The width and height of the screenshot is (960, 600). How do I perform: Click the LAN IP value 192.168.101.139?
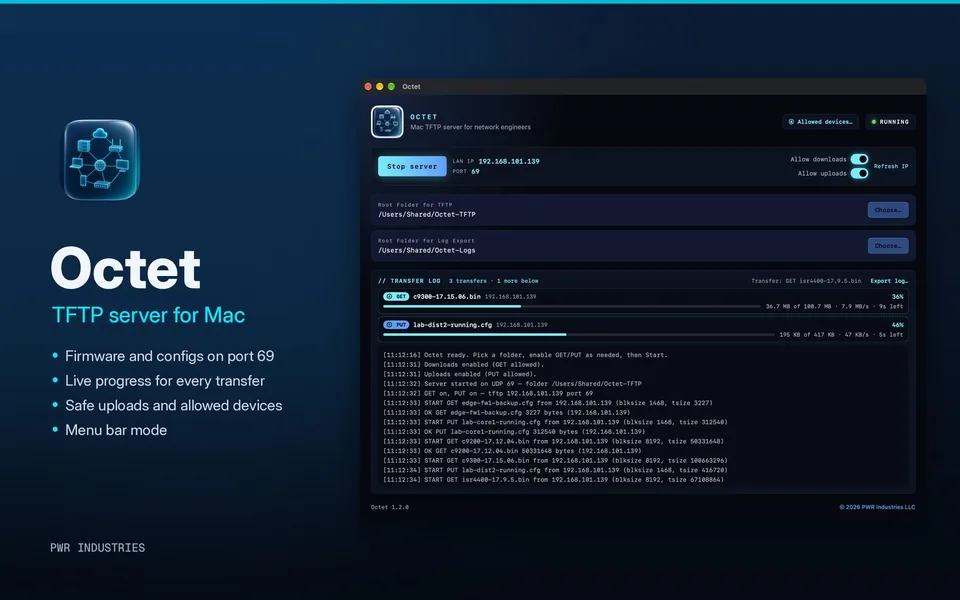pyautogui.click(x=509, y=162)
